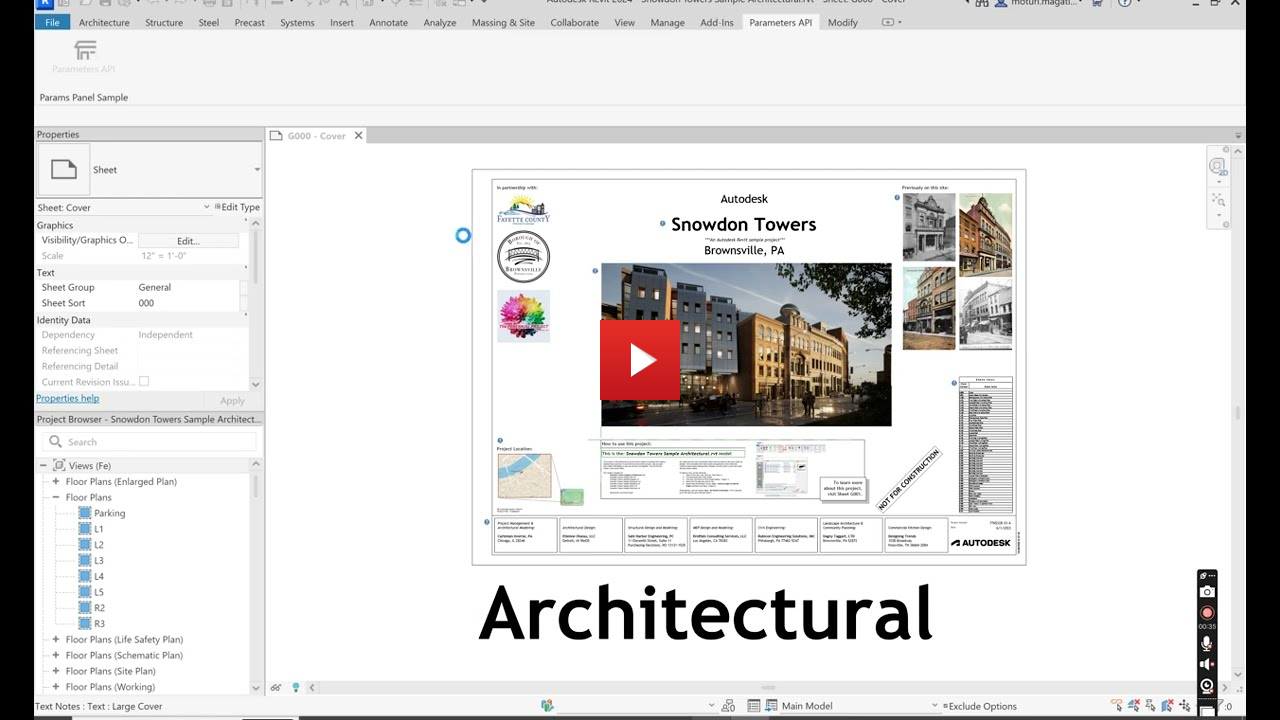Screen dimensions: 1280x720
Task: Switch to the Collaborate ribbon tab
Action: (x=574, y=22)
